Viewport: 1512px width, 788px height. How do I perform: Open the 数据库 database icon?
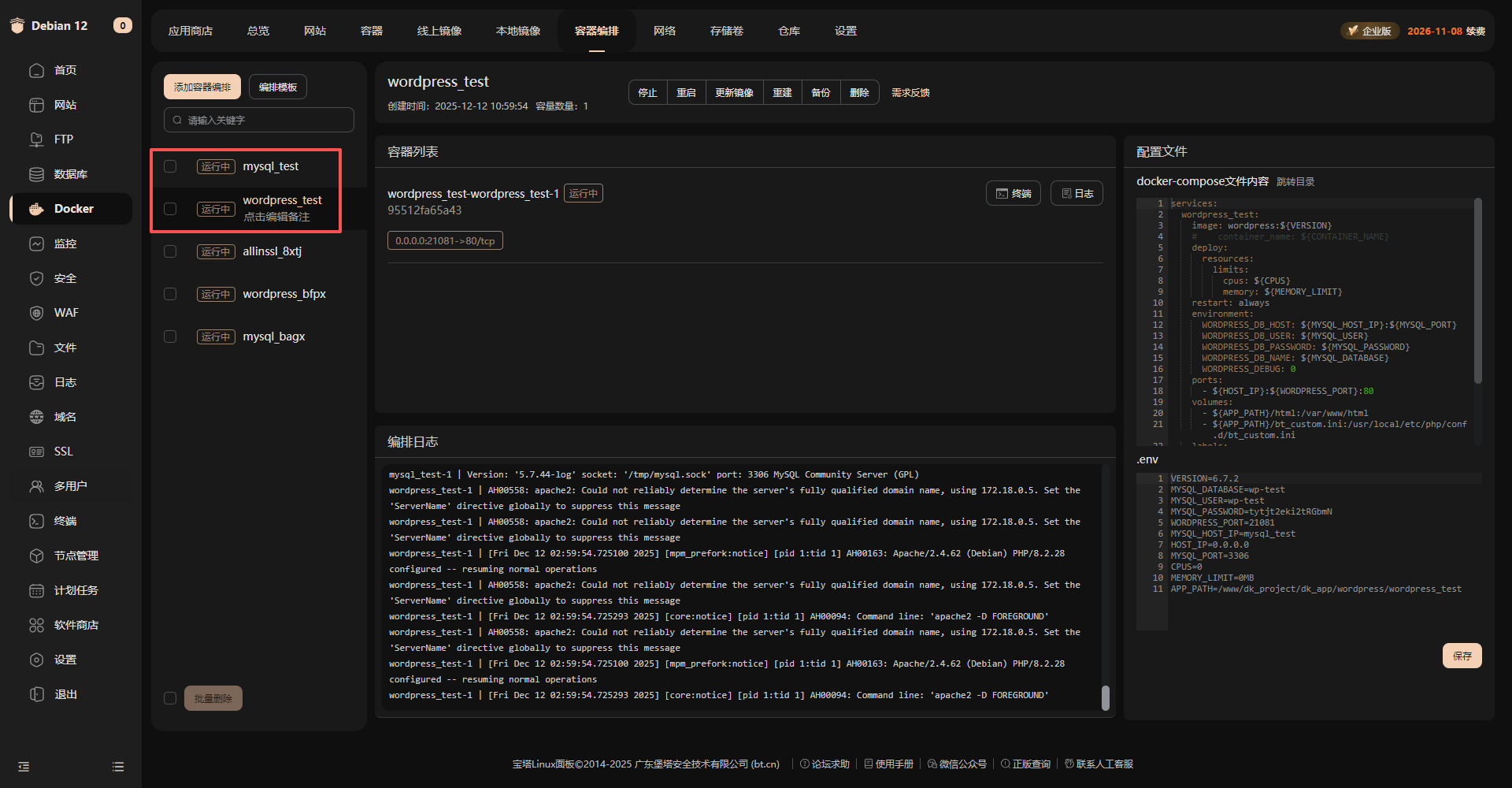click(x=36, y=174)
